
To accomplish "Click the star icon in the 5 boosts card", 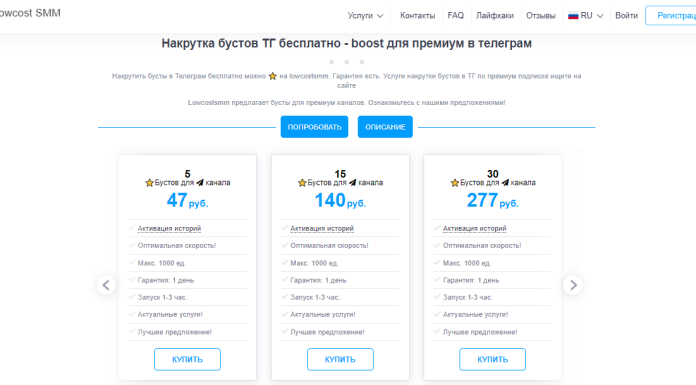I will (149, 183).
